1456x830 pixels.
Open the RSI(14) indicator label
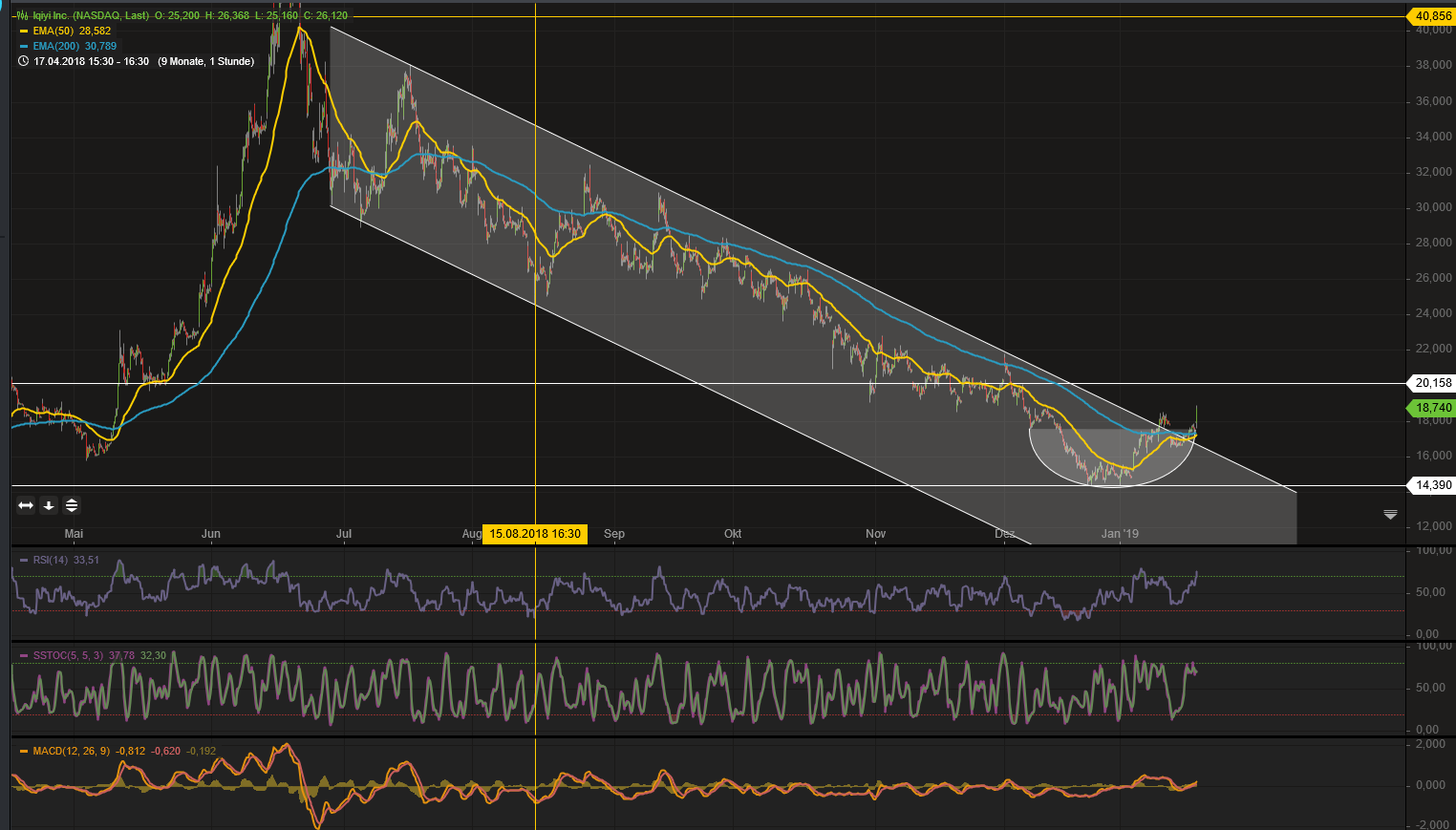pyautogui.click(x=50, y=560)
